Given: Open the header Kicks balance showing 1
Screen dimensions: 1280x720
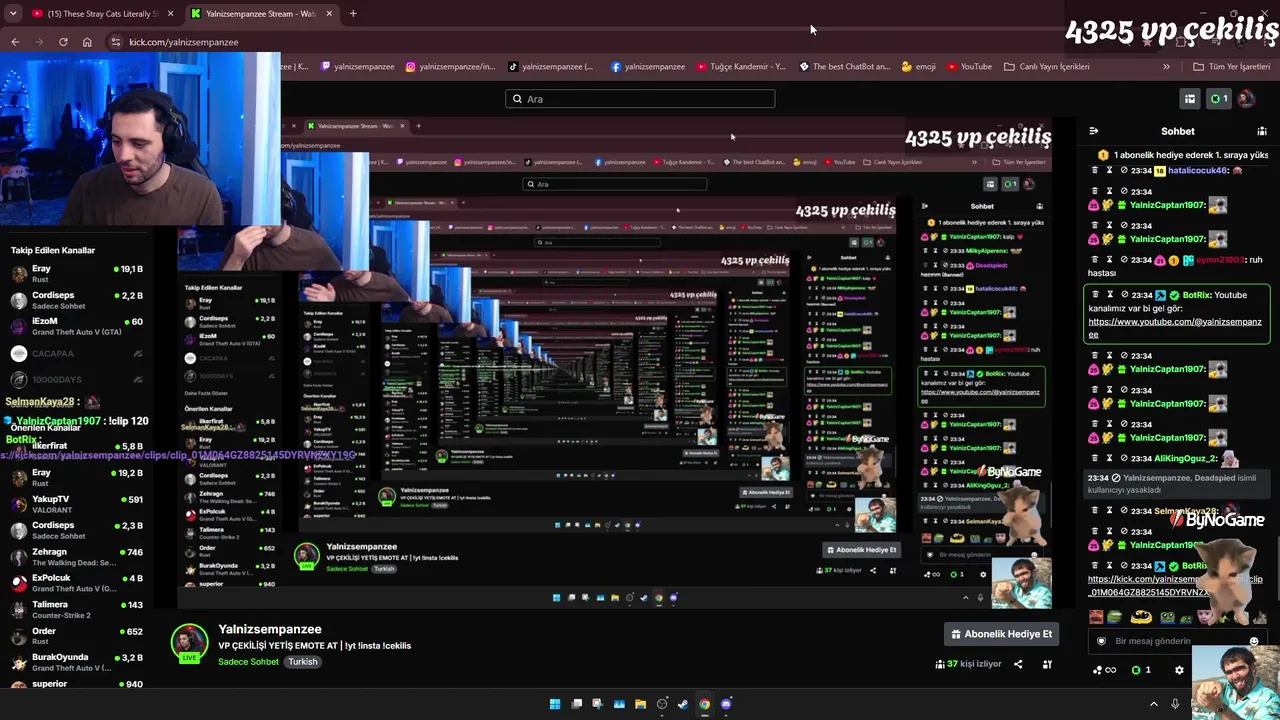Looking at the screenshot, I should point(1219,99).
